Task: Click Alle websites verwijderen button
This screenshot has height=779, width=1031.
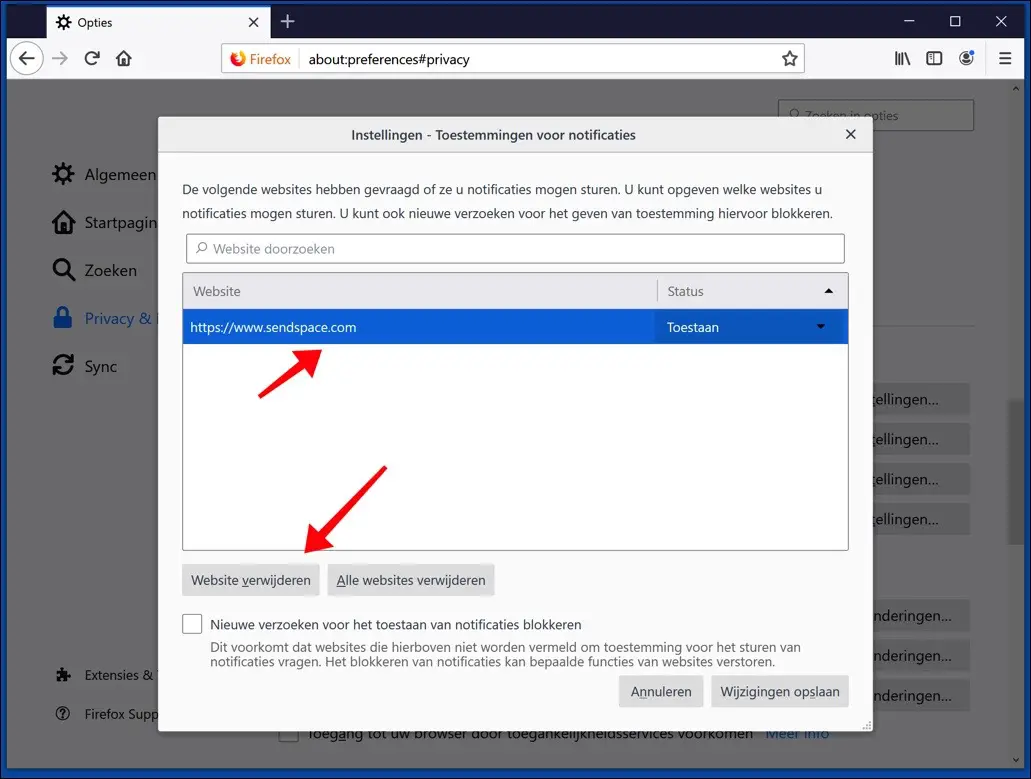Action: 410,580
